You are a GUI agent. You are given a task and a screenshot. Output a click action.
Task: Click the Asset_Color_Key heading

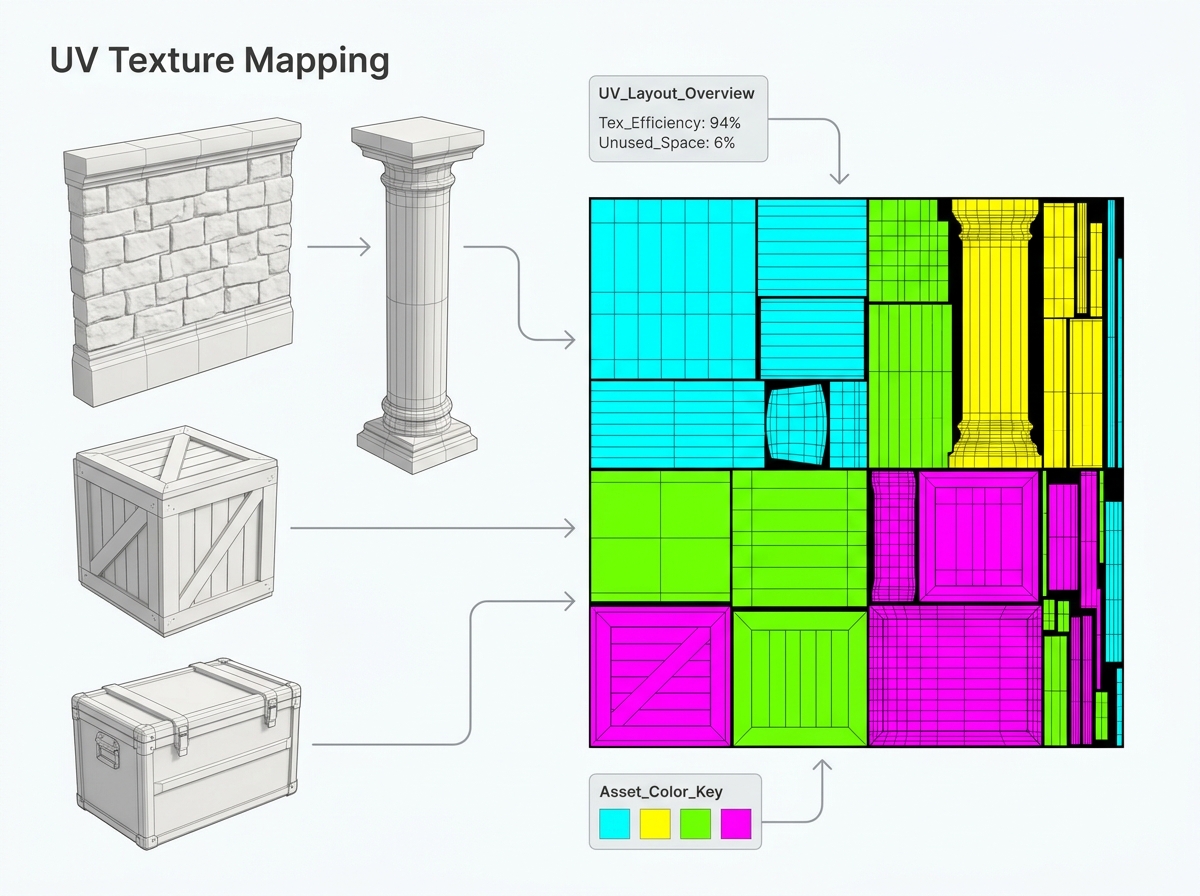click(661, 792)
